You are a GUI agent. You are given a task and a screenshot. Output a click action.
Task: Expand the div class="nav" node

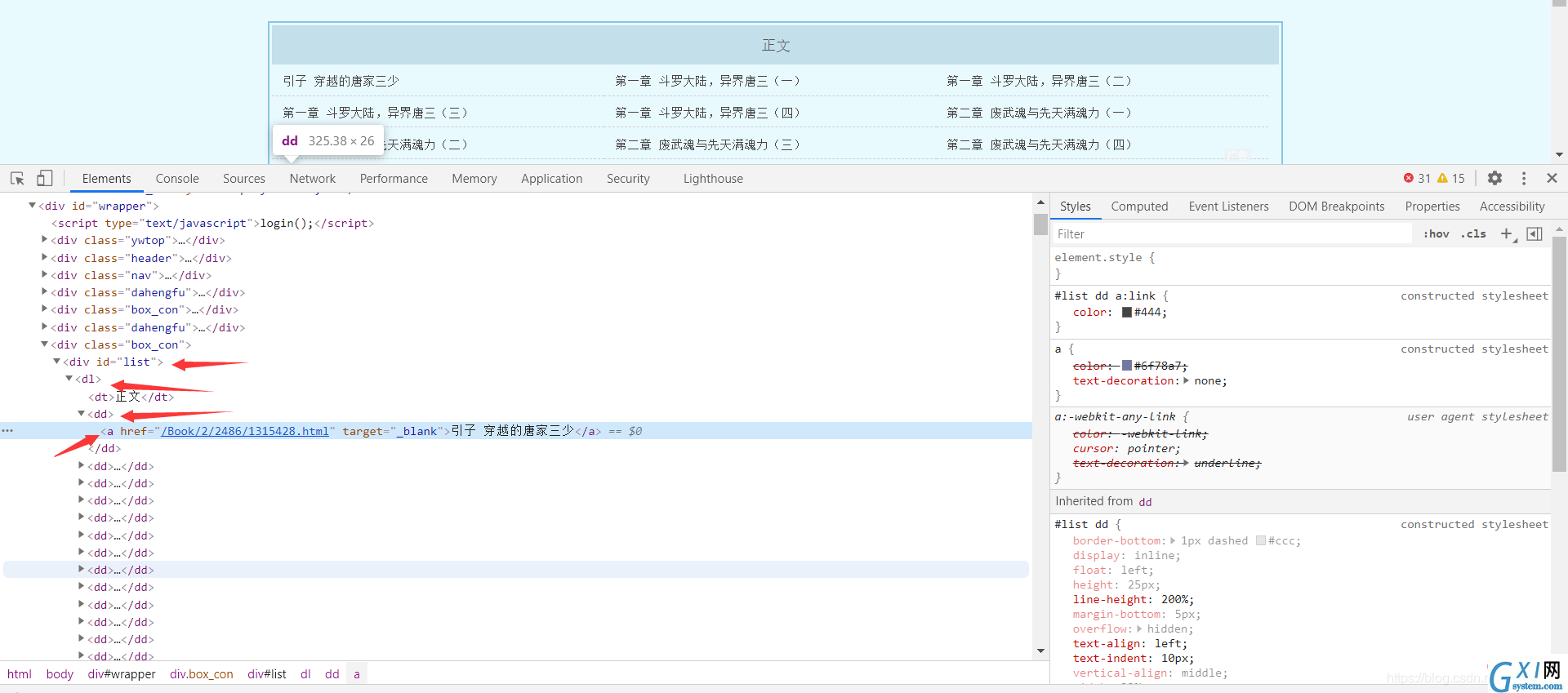point(44,275)
